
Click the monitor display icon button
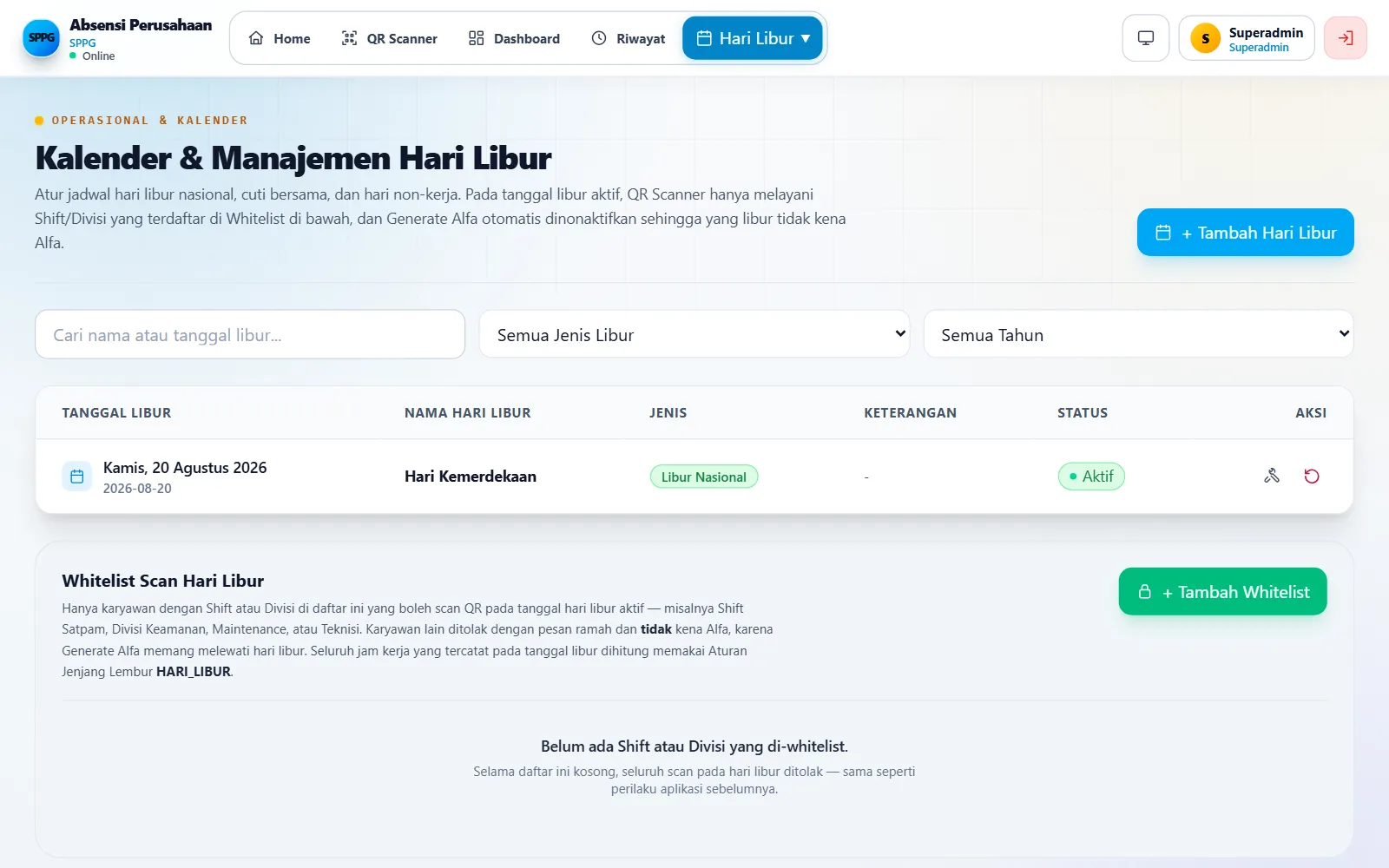1146,38
